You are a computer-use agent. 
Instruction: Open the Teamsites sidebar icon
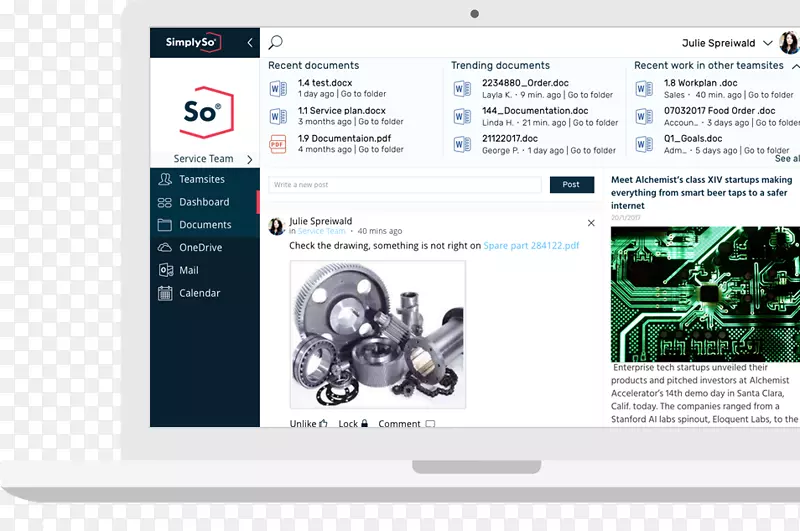click(165, 180)
